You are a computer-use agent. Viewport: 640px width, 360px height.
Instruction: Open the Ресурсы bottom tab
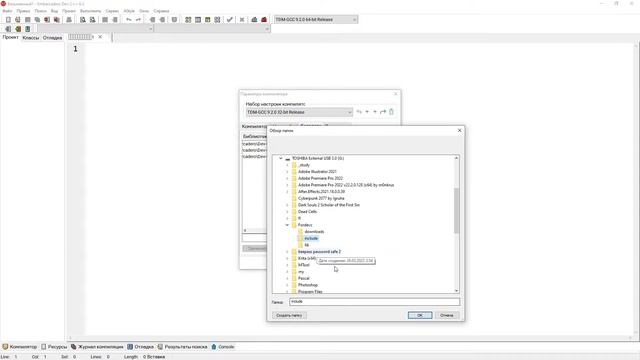pos(54,347)
